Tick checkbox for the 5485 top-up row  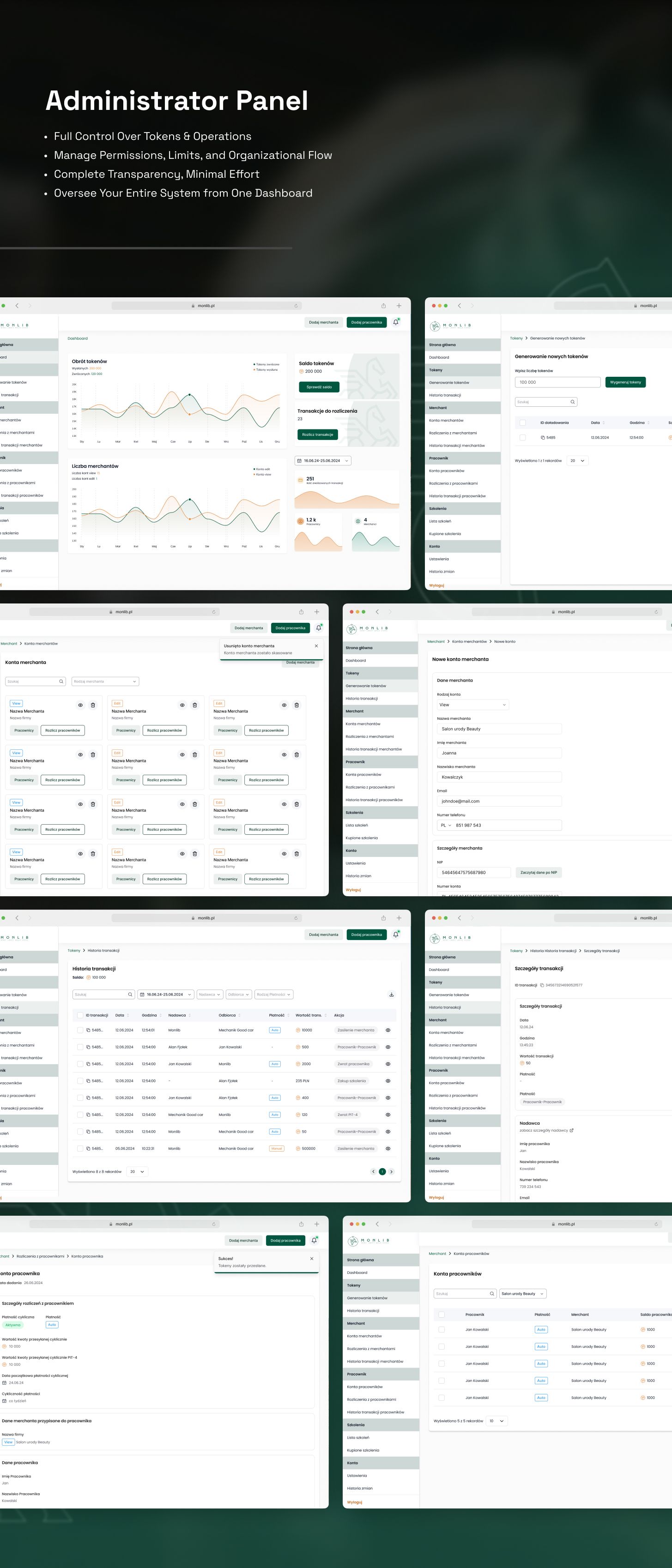click(x=522, y=438)
